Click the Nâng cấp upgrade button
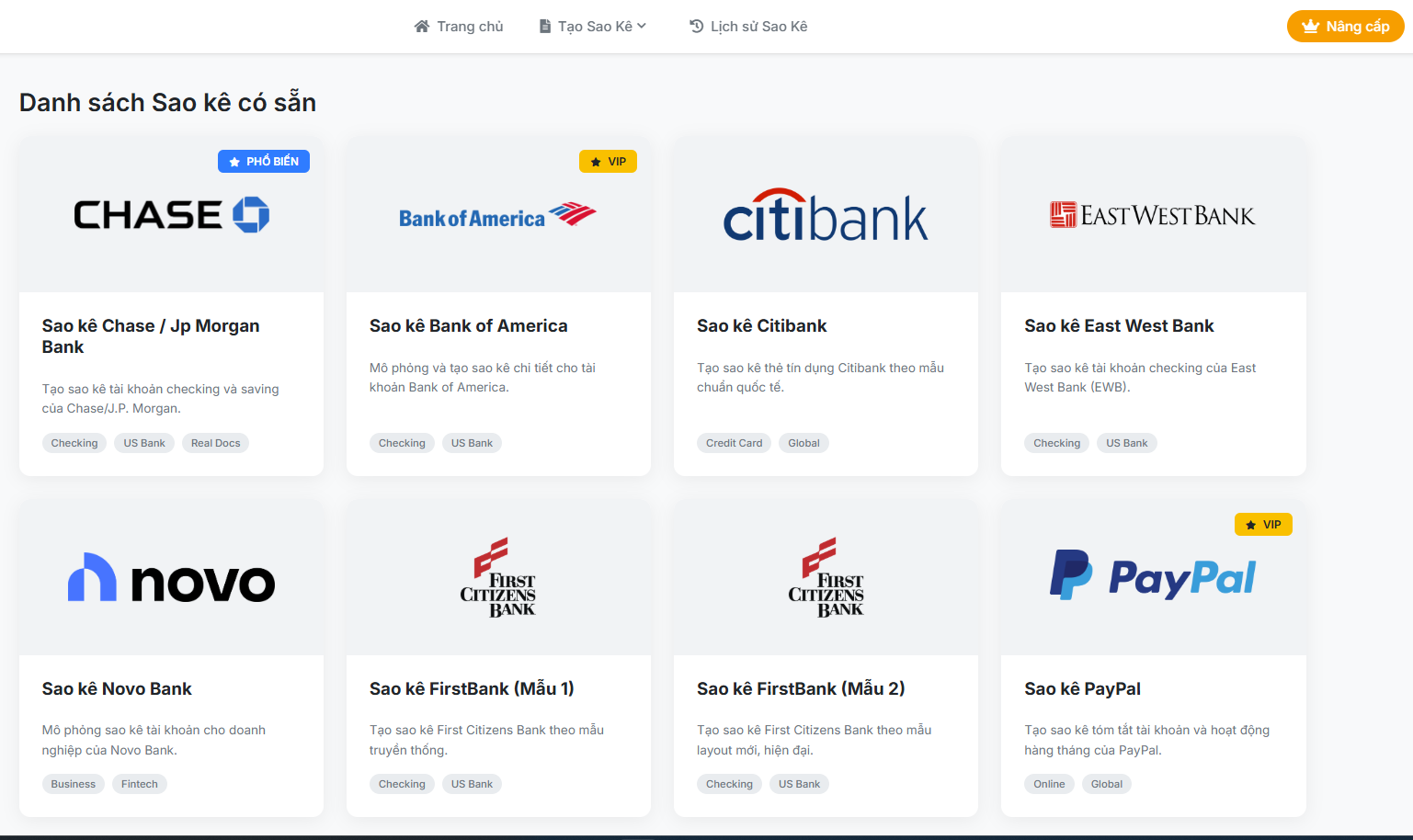 tap(1345, 27)
